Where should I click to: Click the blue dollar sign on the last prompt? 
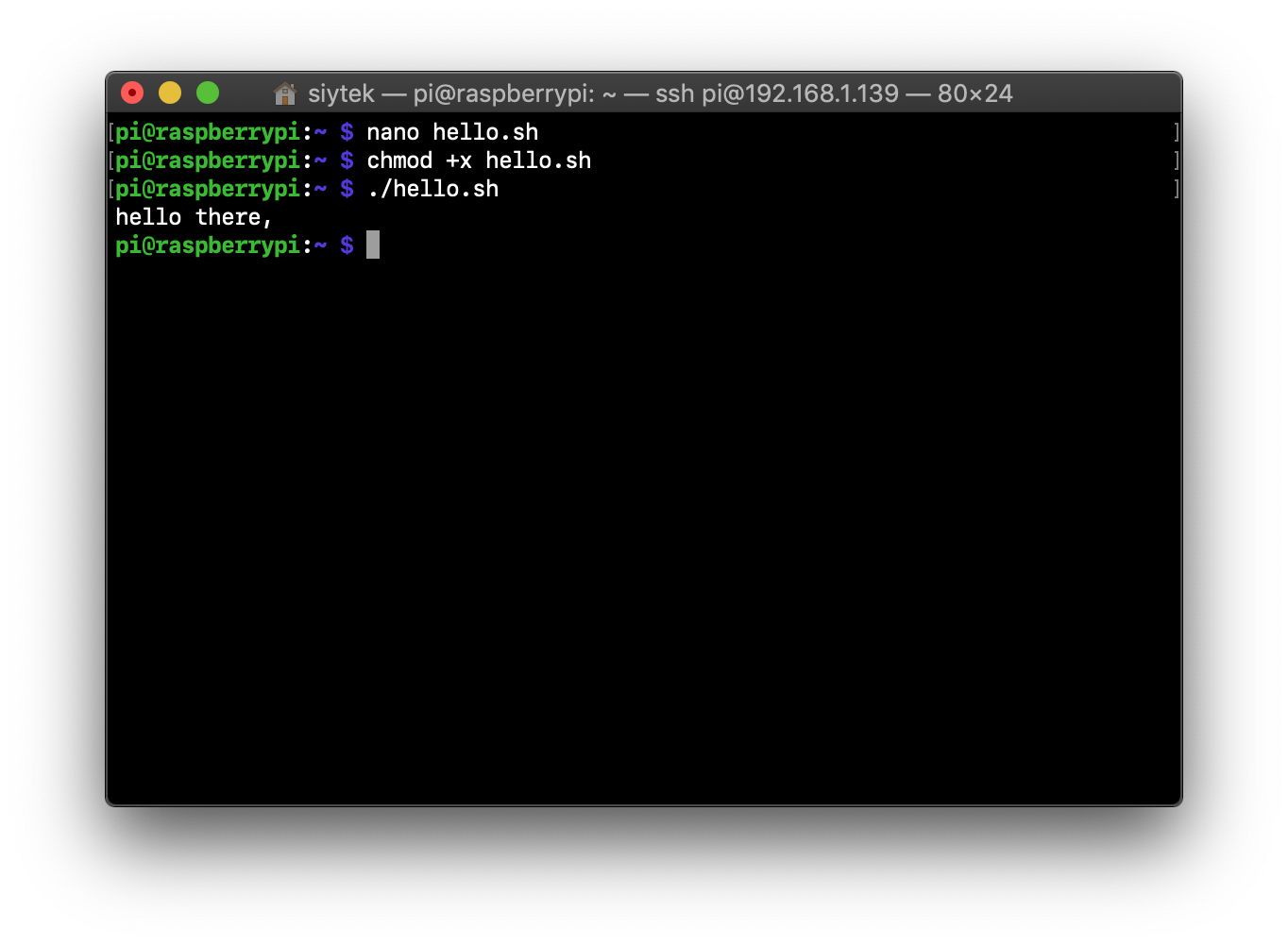[x=347, y=245]
